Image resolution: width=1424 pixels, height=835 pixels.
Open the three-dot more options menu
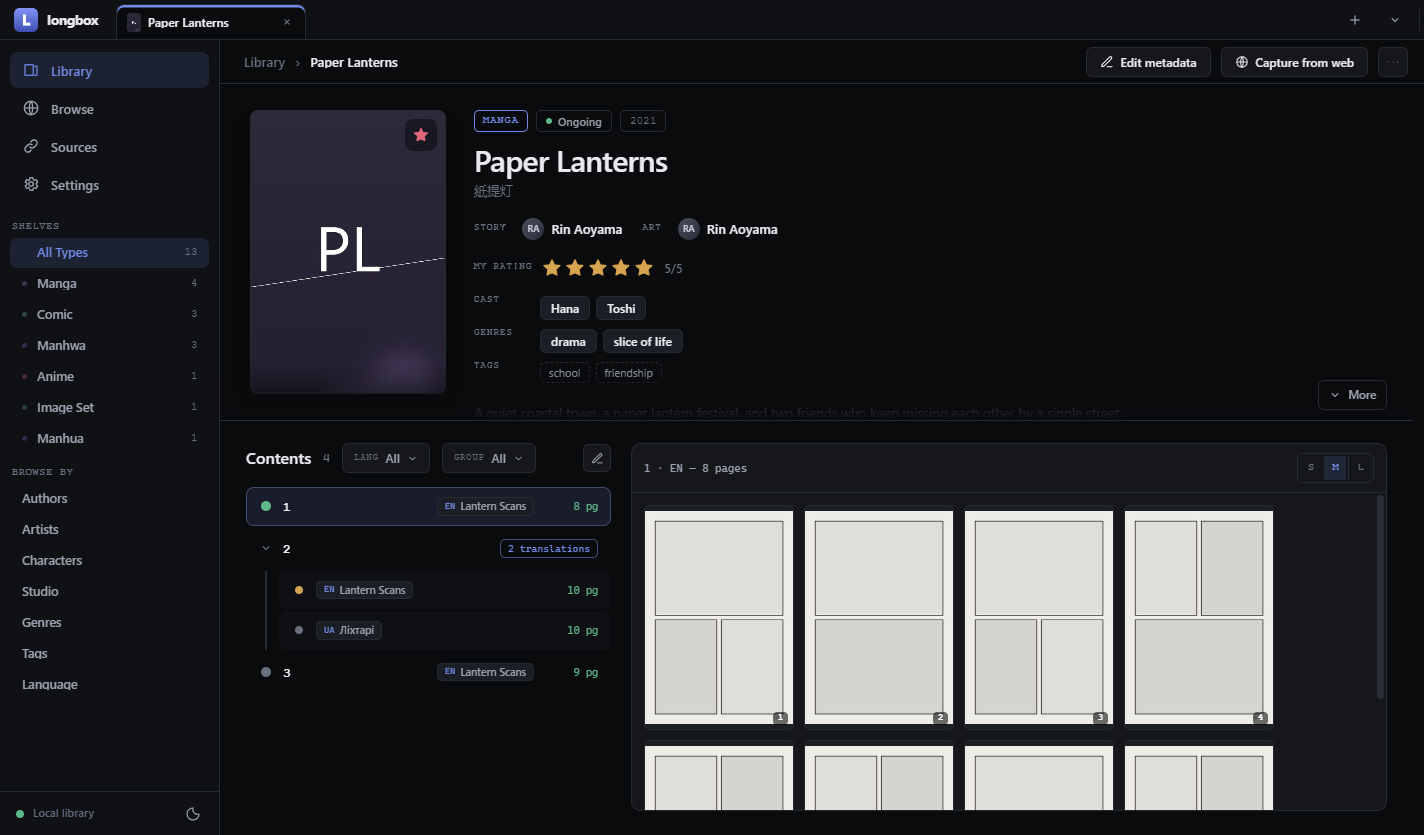click(1393, 62)
